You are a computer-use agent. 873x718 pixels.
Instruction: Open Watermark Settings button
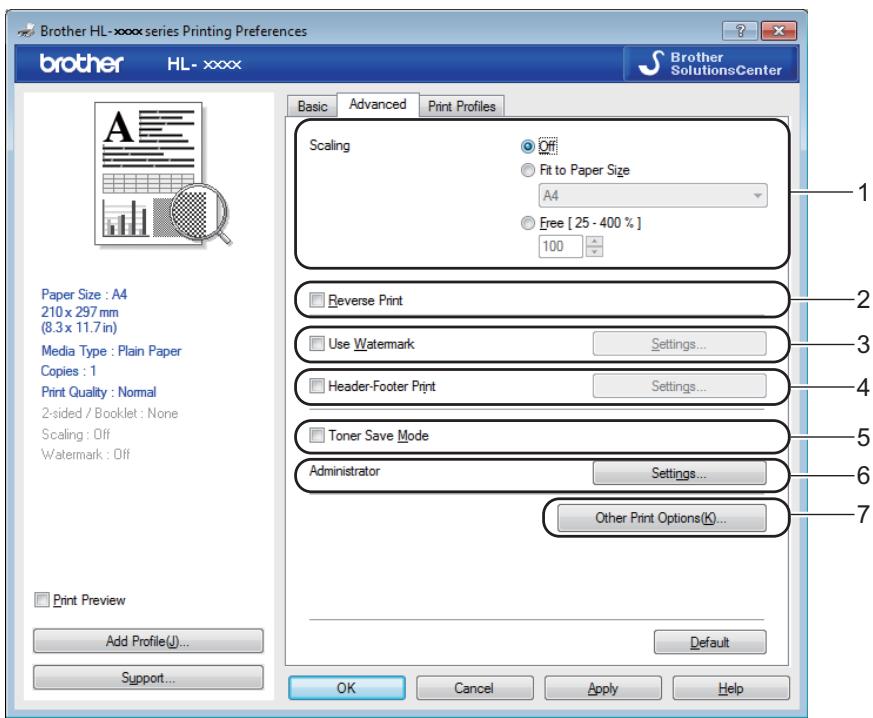[x=679, y=344]
